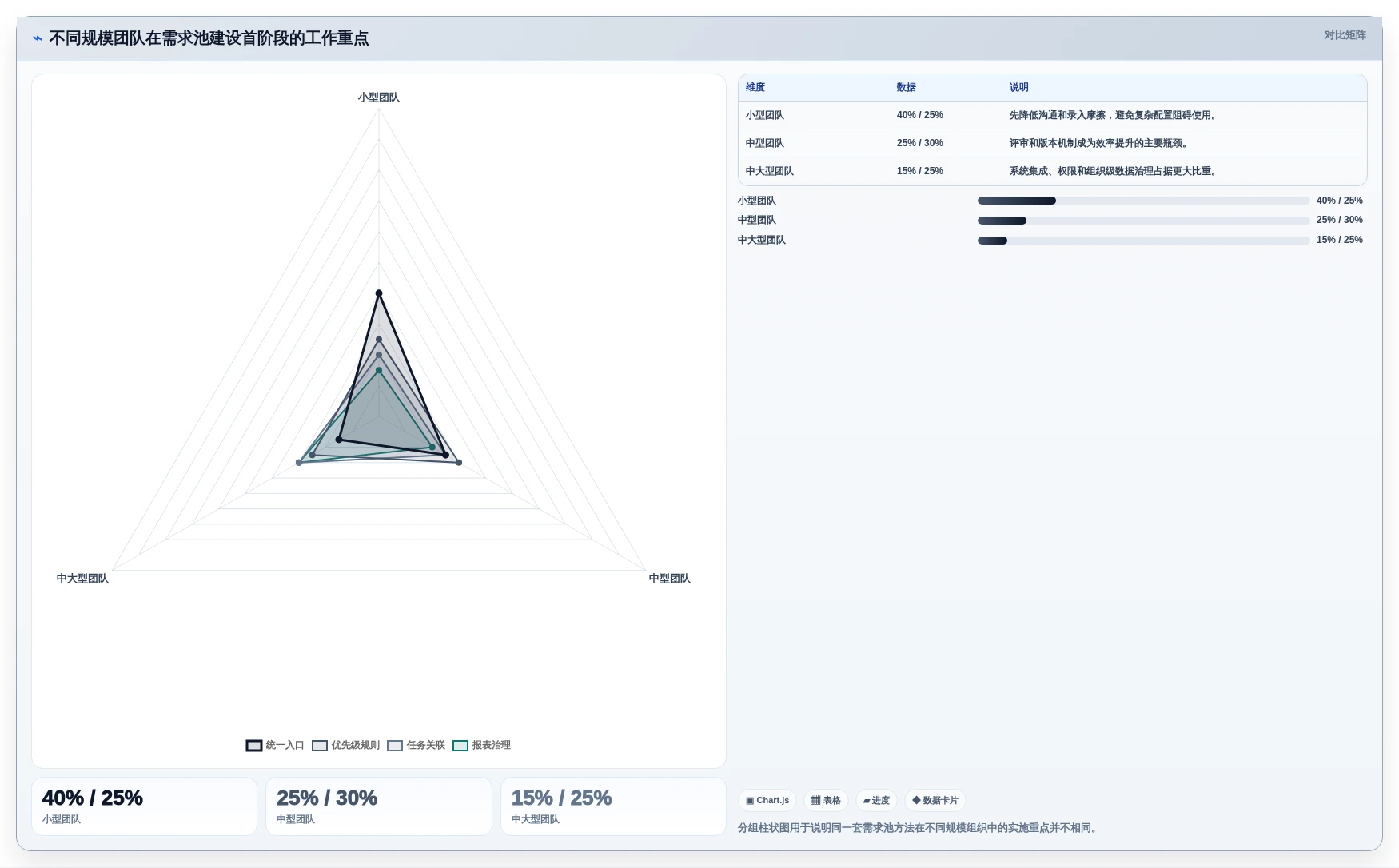Open the 15% / 25% 中大型团队 stat card
Viewport: 1399px width, 868px height.
[613, 806]
